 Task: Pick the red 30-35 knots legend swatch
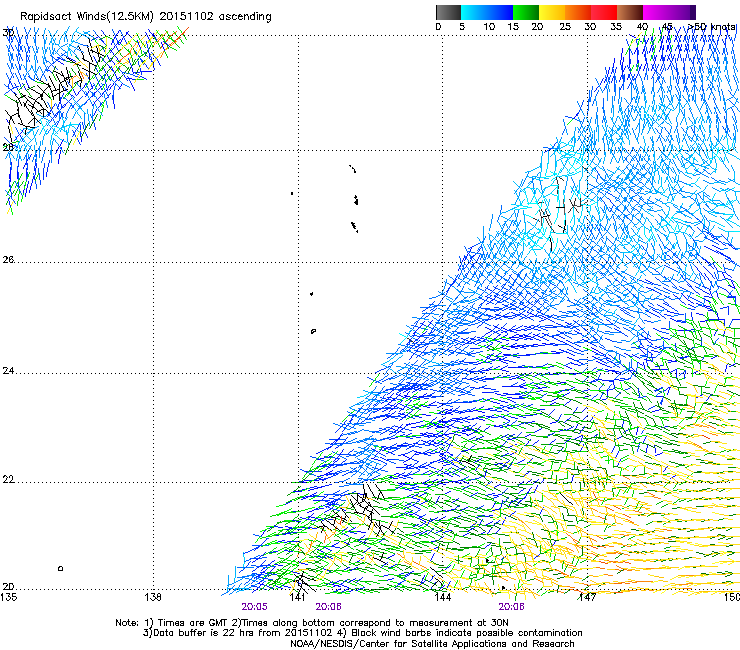[604, 12]
